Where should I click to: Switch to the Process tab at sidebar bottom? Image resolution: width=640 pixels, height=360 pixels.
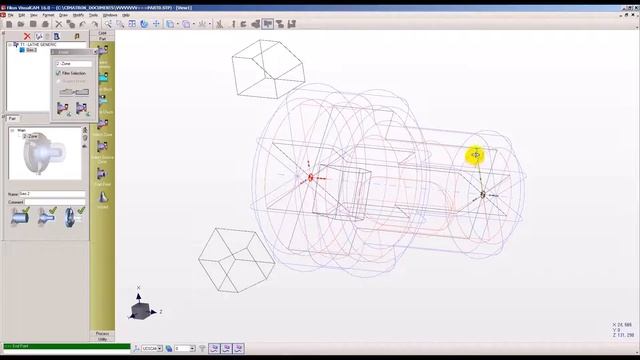102,334
